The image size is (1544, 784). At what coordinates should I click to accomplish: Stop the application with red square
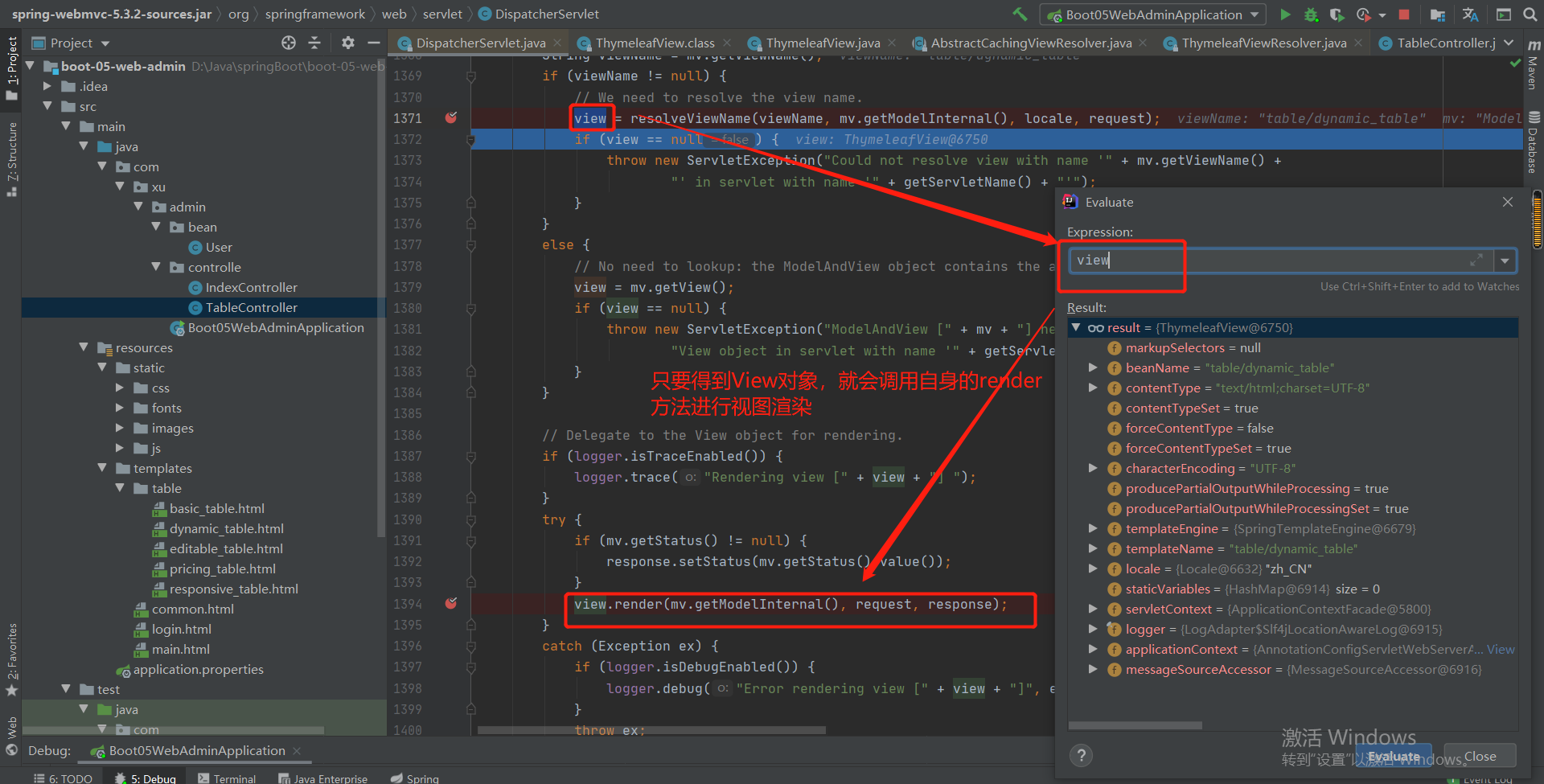coord(1404,14)
